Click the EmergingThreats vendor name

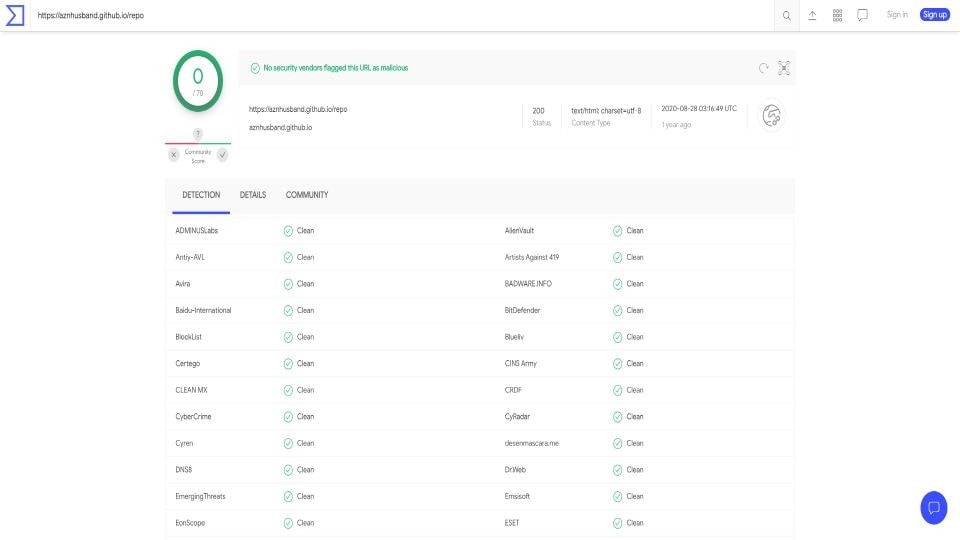[x=200, y=497]
